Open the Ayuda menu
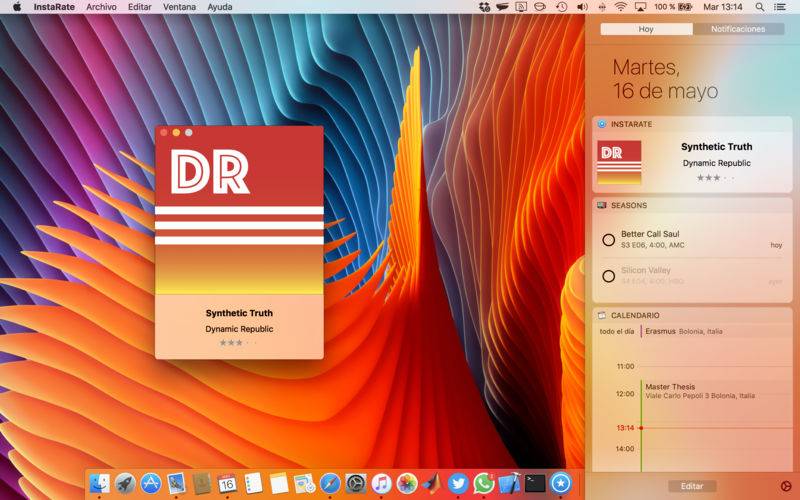The image size is (800, 500). click(220, 7)
